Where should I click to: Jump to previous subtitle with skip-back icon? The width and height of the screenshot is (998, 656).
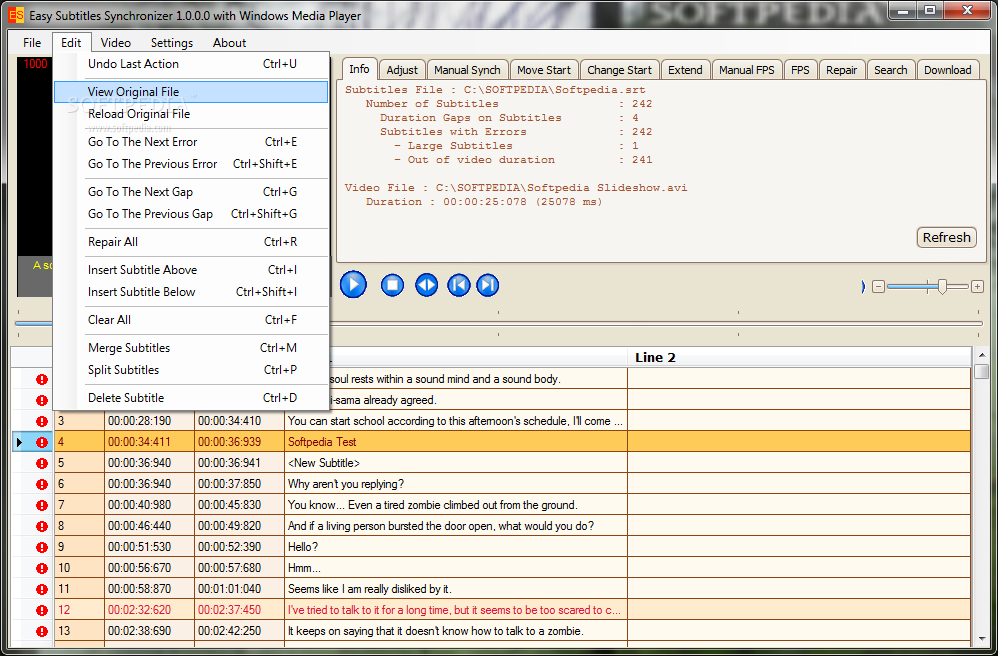pyautogui.click(x=458, y=284)
